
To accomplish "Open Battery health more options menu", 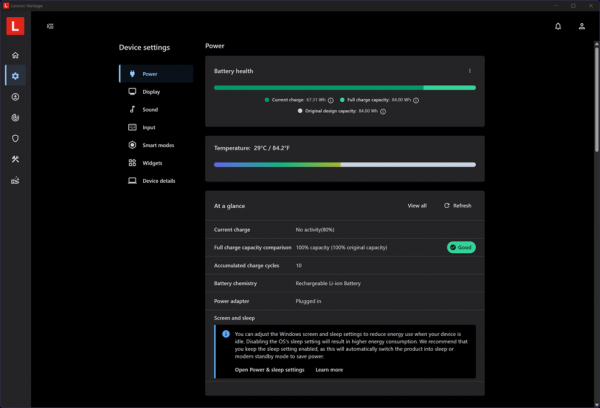I will click(x=470, y=71).
